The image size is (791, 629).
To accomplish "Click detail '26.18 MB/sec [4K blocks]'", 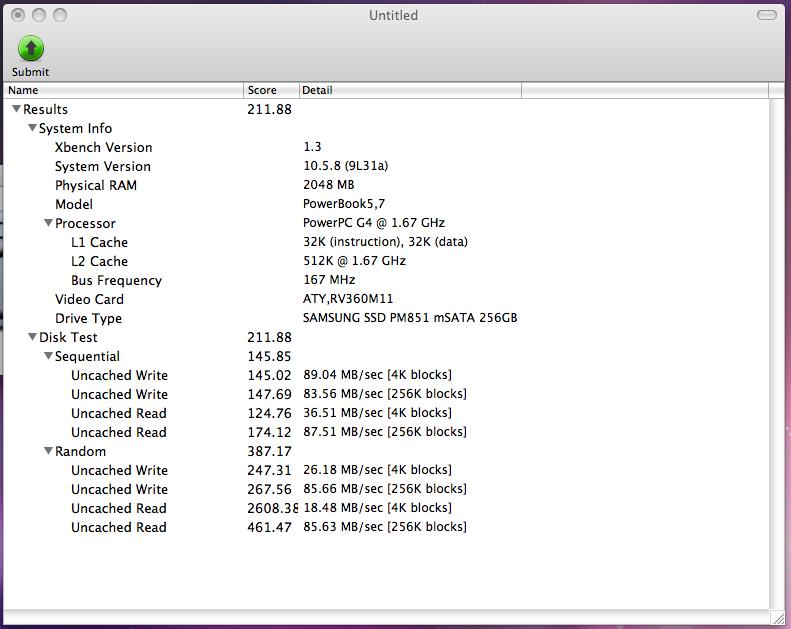I will 377,470.
